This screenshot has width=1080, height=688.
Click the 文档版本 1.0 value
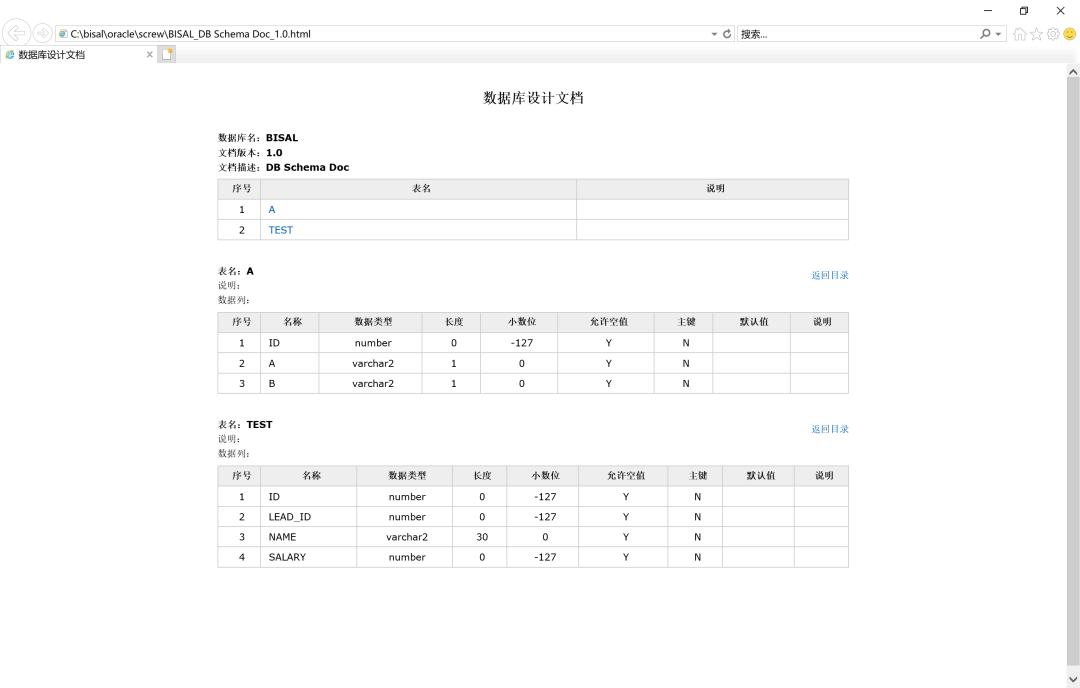pyautogui.click(x=274, y=153)
